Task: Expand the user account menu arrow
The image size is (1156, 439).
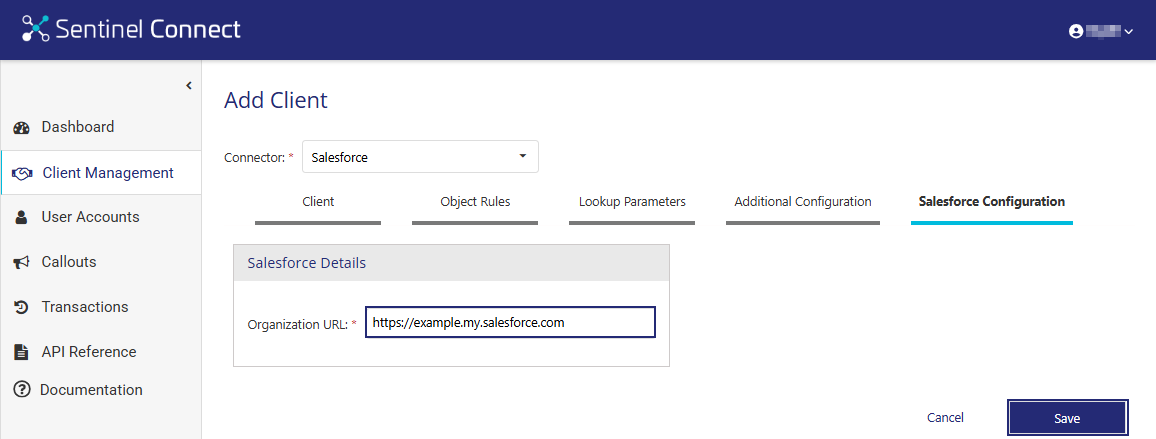Action: [1129, 32]
